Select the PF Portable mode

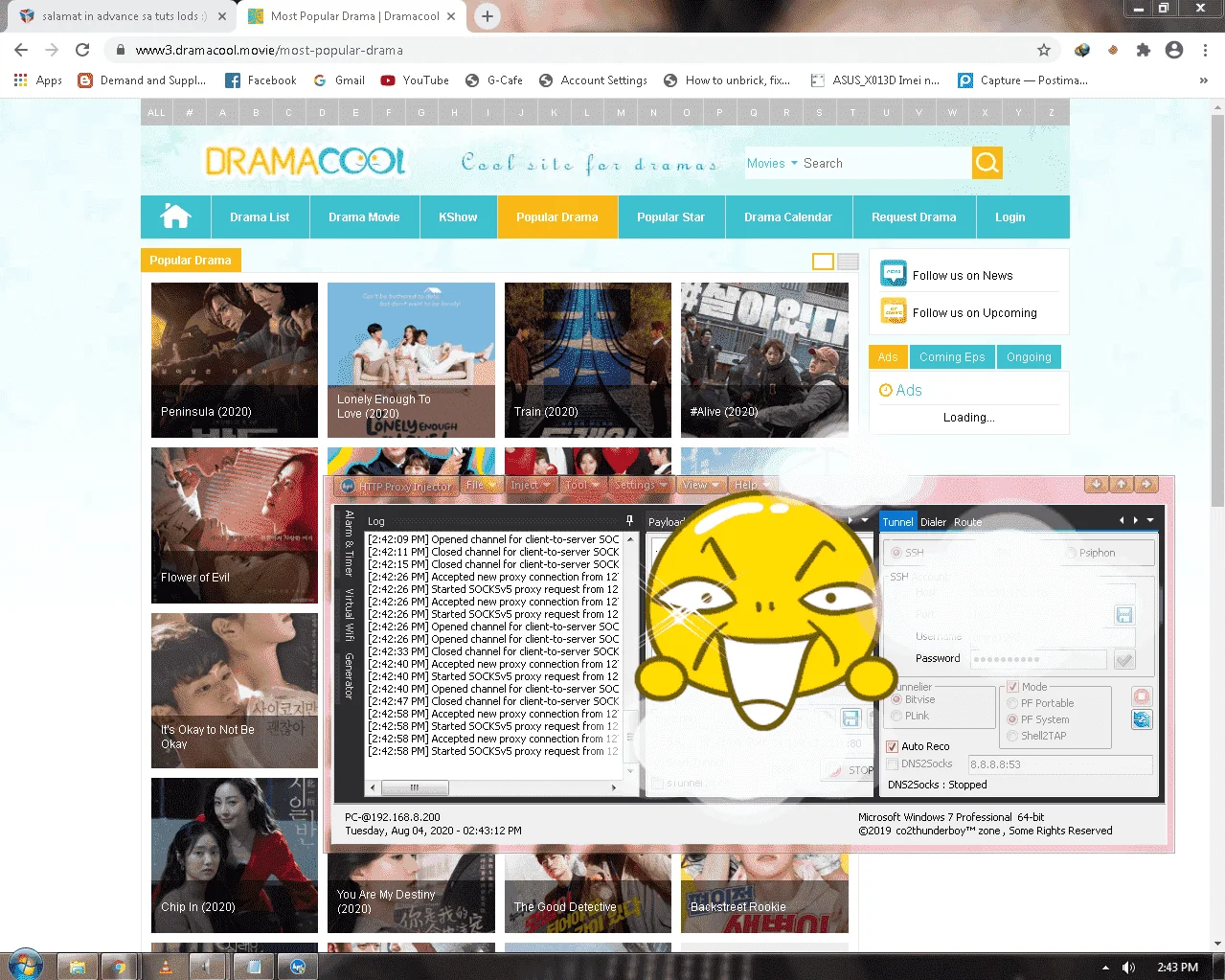click(1012, 703)
